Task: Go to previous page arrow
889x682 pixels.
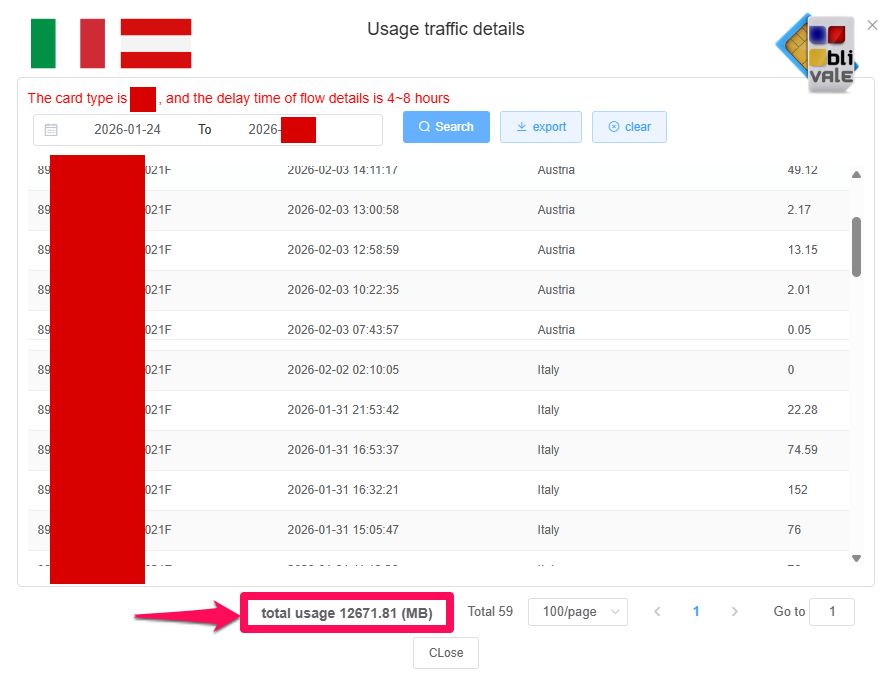Action: click(657, 612)
